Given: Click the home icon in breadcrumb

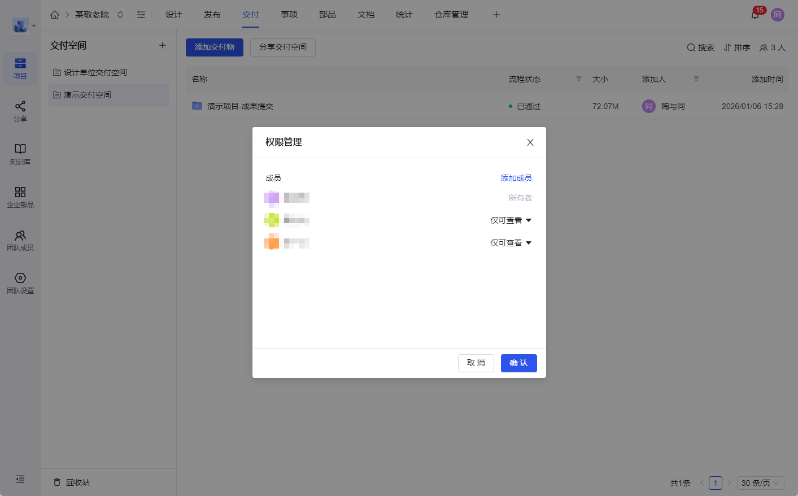Looking at the screenshot, I should (x=54, y=15).
